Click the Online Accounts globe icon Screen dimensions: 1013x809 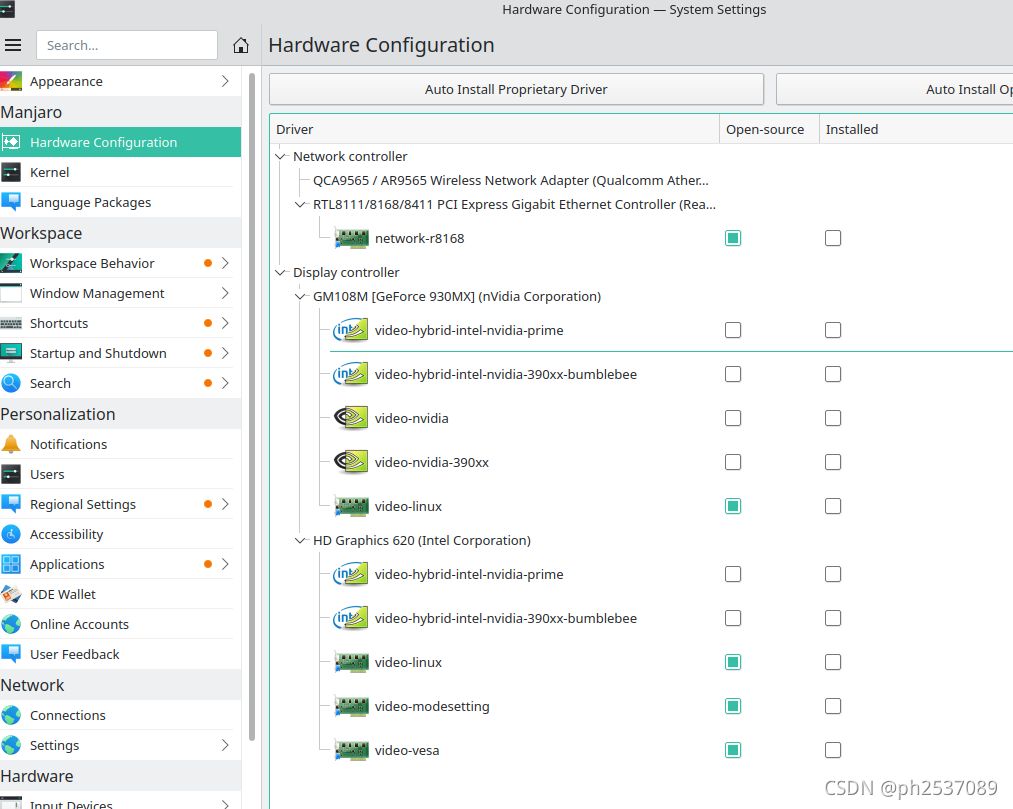11,624
